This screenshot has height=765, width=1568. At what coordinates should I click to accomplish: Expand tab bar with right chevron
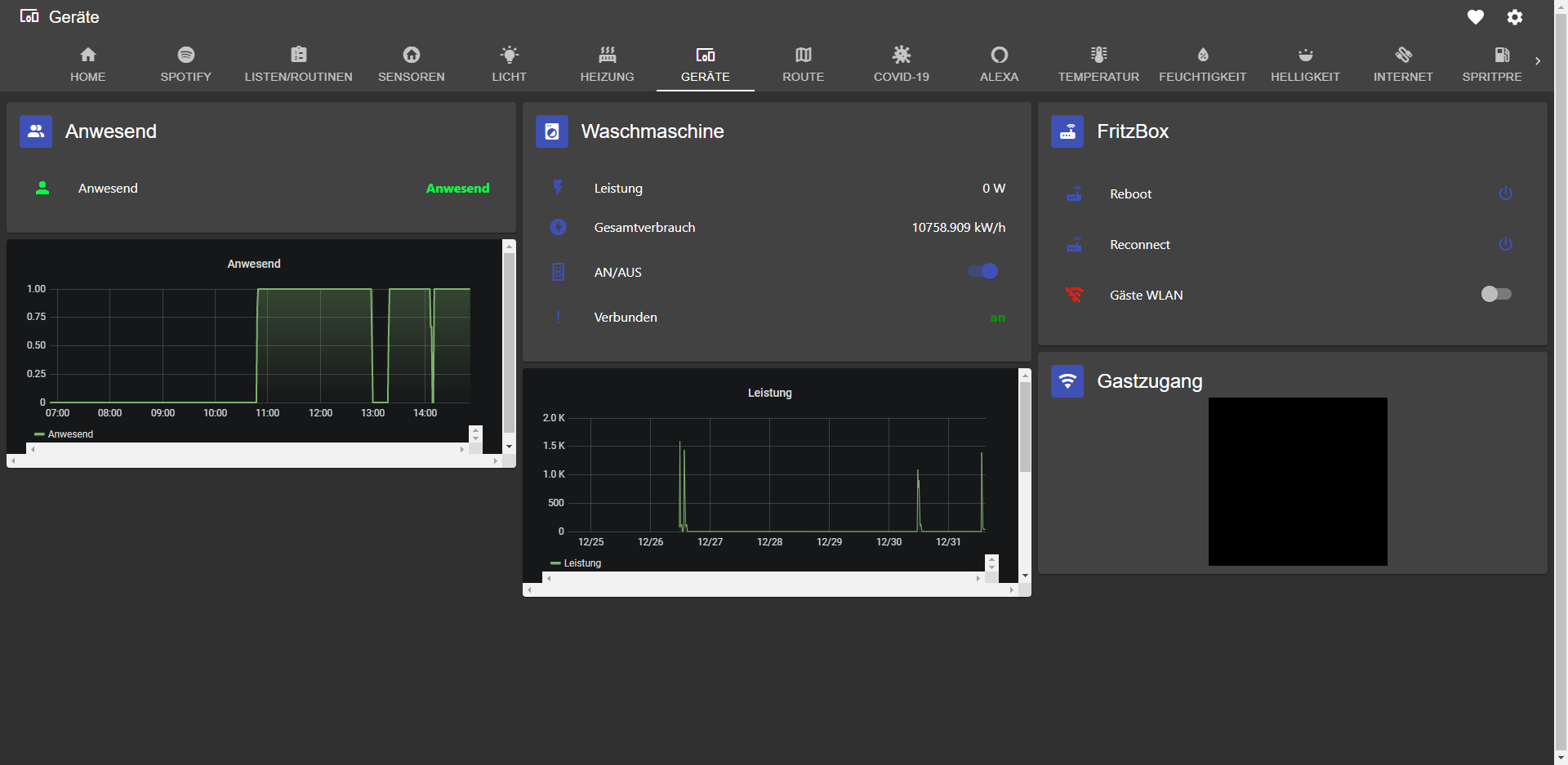pos(1538,61)
